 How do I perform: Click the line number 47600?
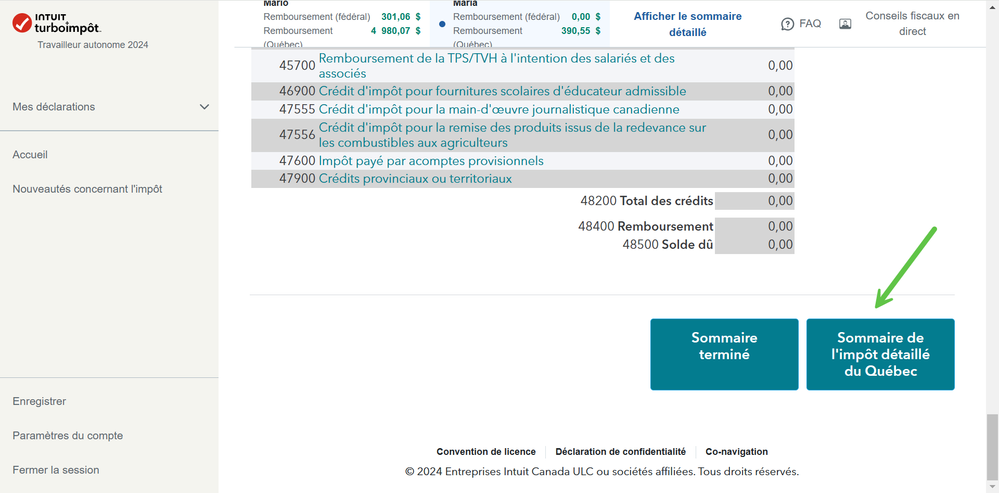click(297, 161)
